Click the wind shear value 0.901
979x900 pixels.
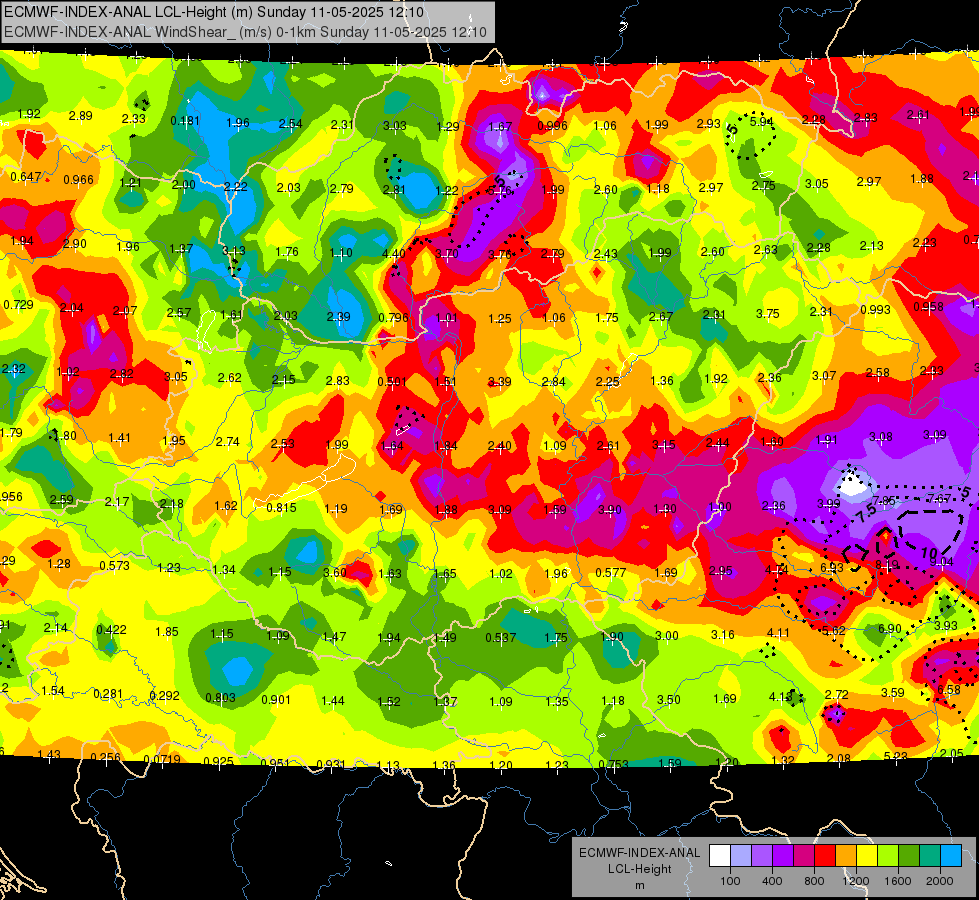pyautogui.click(x=276, y=700)
